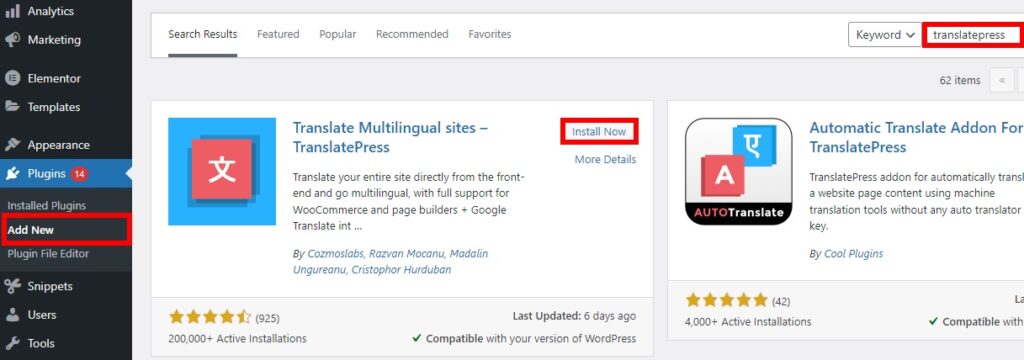
Task: Open More Details for TranslatePress
Action: pos(605,159)
